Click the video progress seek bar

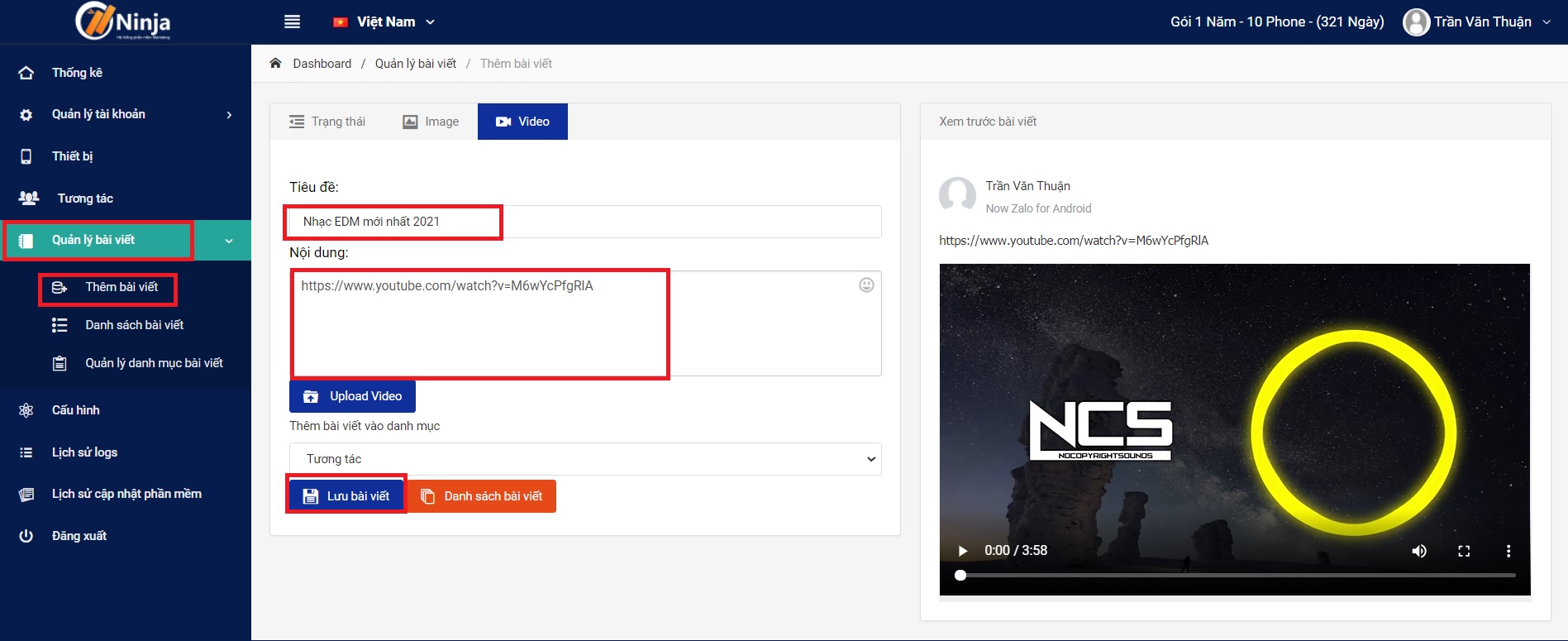(1236, 575)
